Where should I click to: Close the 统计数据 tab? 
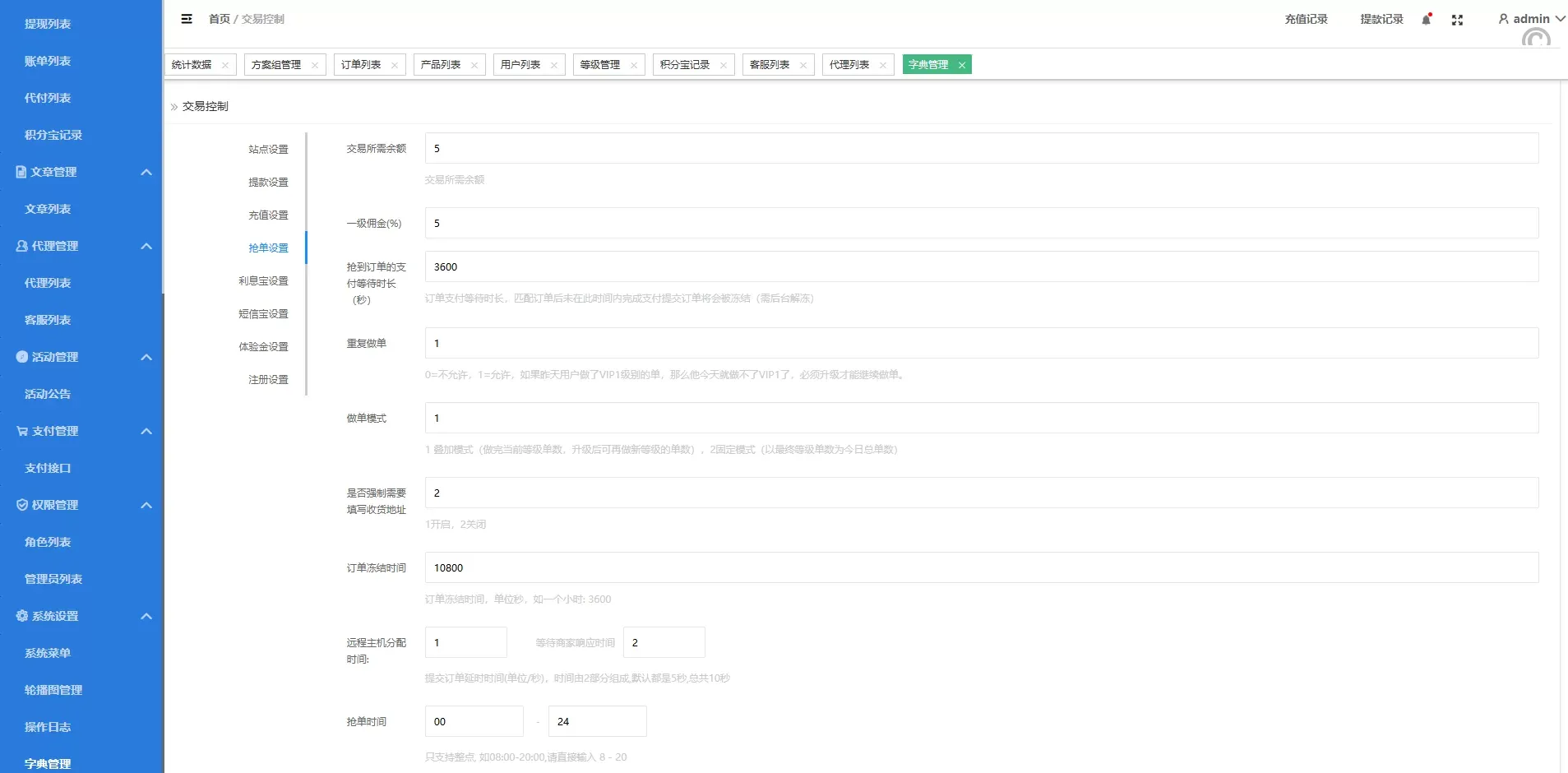[x=225, y=65]
